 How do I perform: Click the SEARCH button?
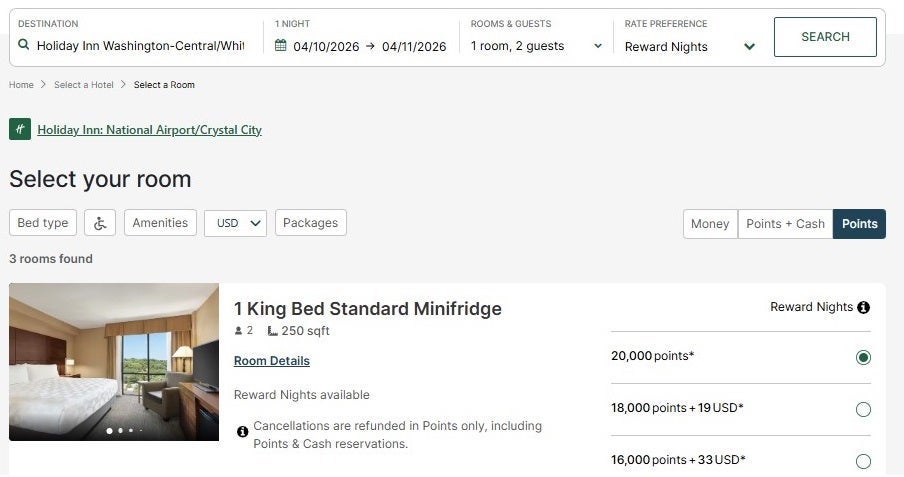tap(825, 37)
